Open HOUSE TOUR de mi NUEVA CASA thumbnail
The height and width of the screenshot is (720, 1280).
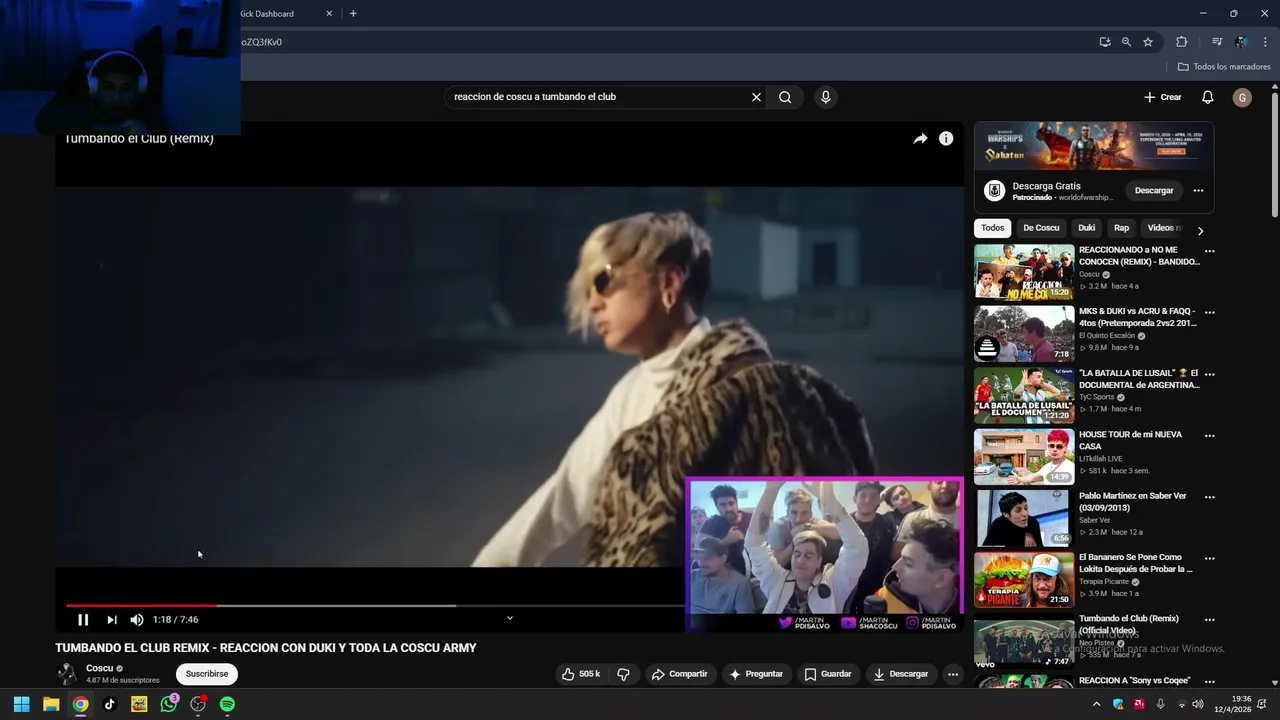(1024, 457)
